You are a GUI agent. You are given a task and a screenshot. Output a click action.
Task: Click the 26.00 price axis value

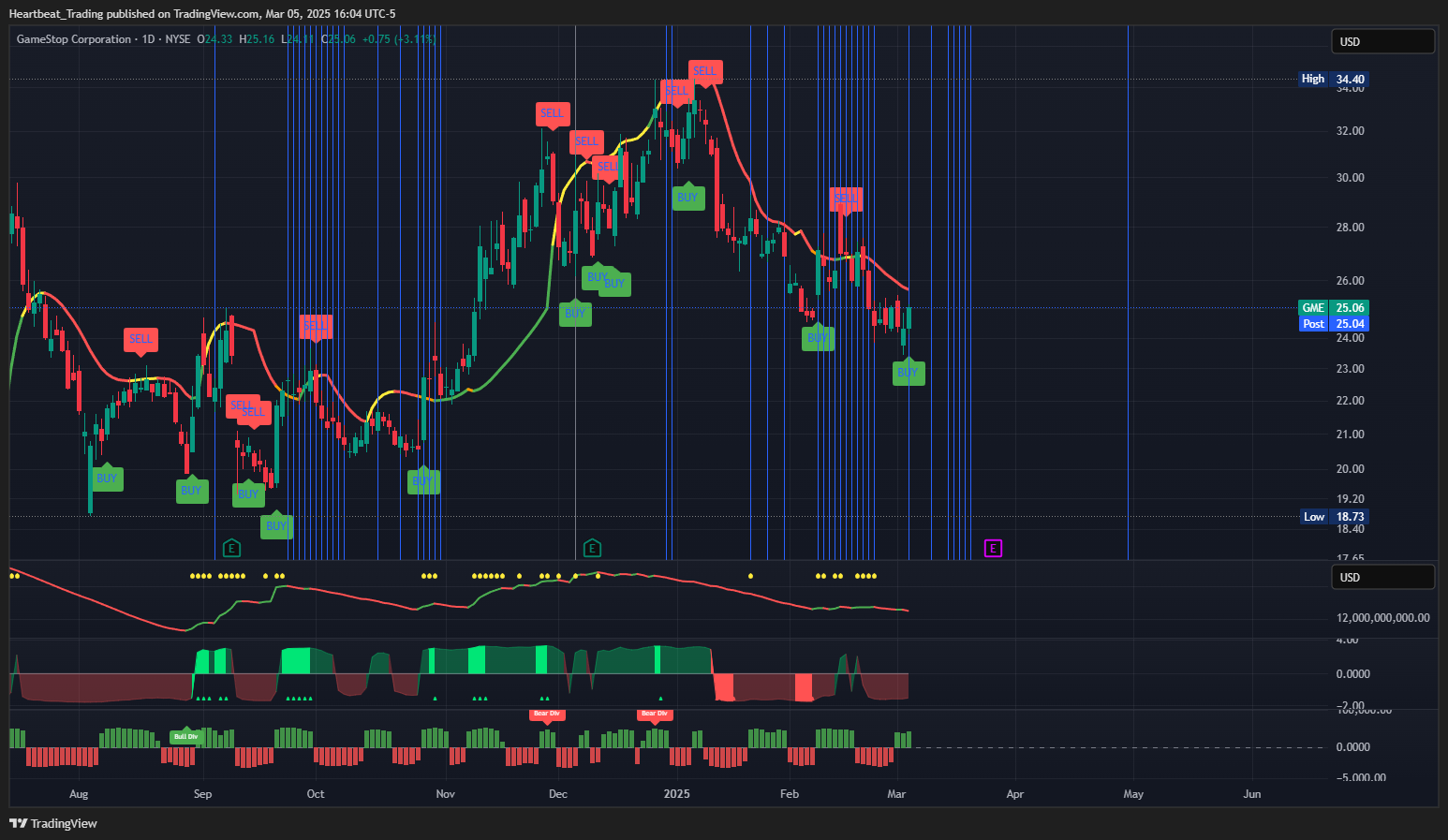coord(1351,281)
